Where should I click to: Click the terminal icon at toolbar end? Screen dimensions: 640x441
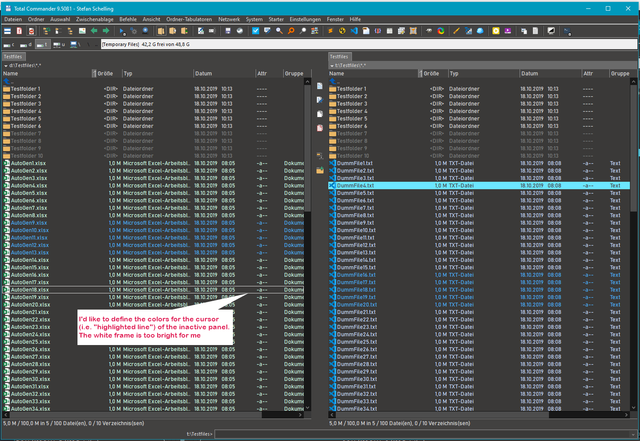pos(567,31)
